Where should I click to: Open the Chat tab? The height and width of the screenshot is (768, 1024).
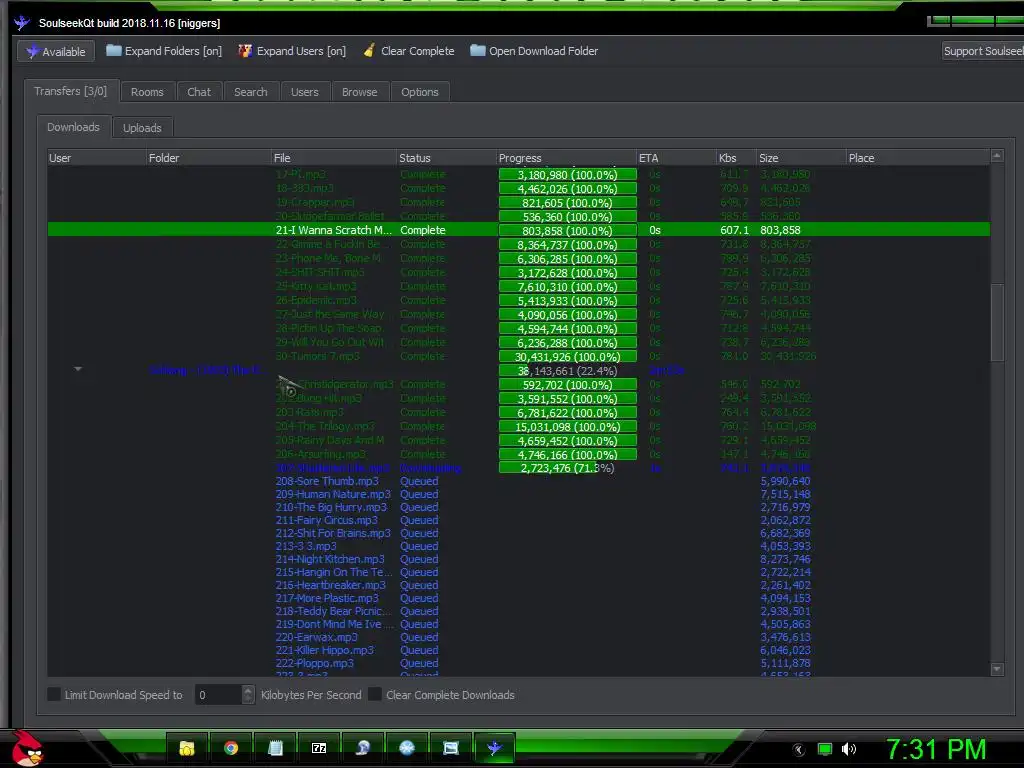pyautogui.click(x=199, y=92)
